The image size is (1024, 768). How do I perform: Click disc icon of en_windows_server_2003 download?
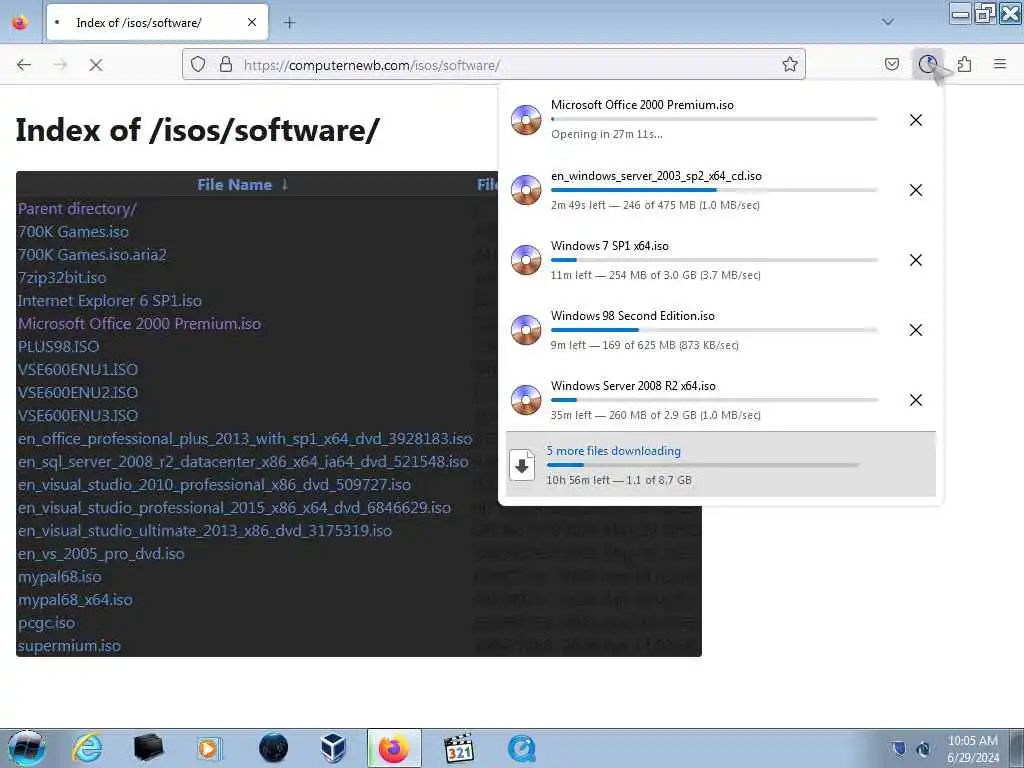click(x=526, y=189)
